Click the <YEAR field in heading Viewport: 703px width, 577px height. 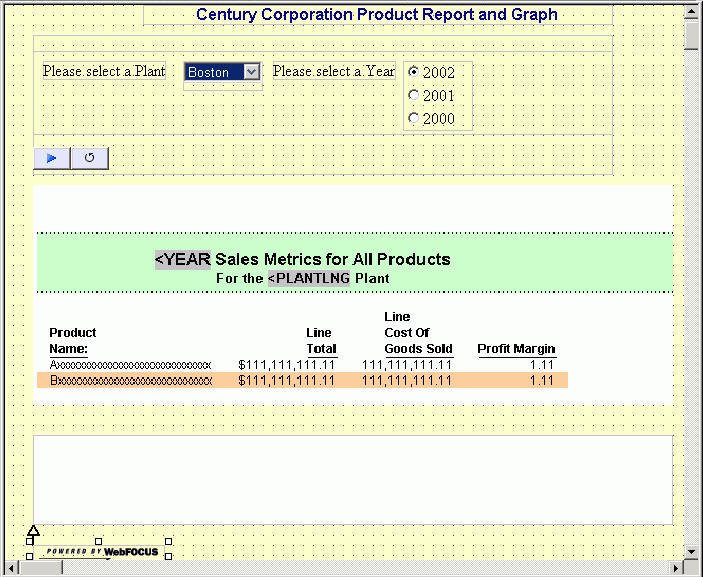click(x=182, y=259)
